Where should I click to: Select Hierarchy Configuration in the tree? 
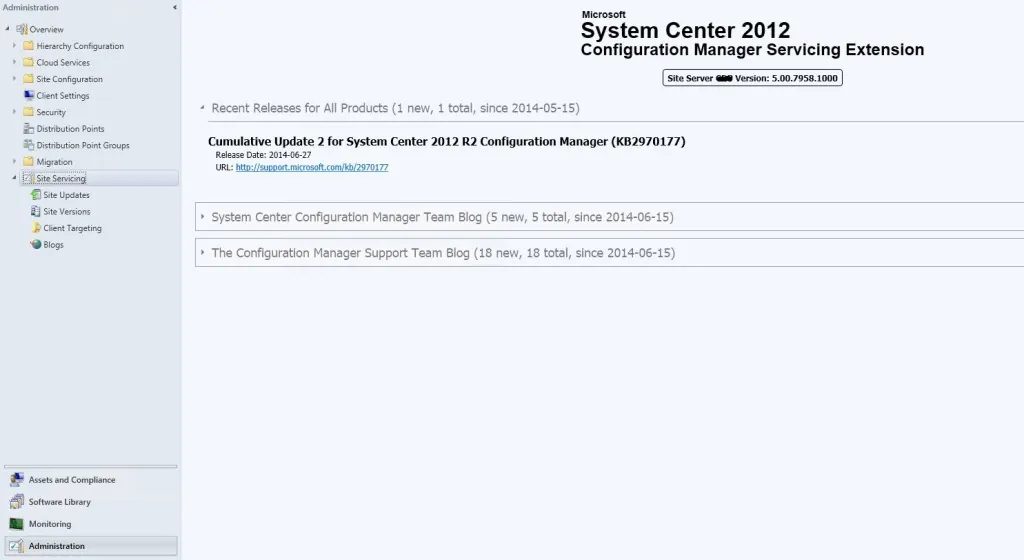tap(80, 46)
